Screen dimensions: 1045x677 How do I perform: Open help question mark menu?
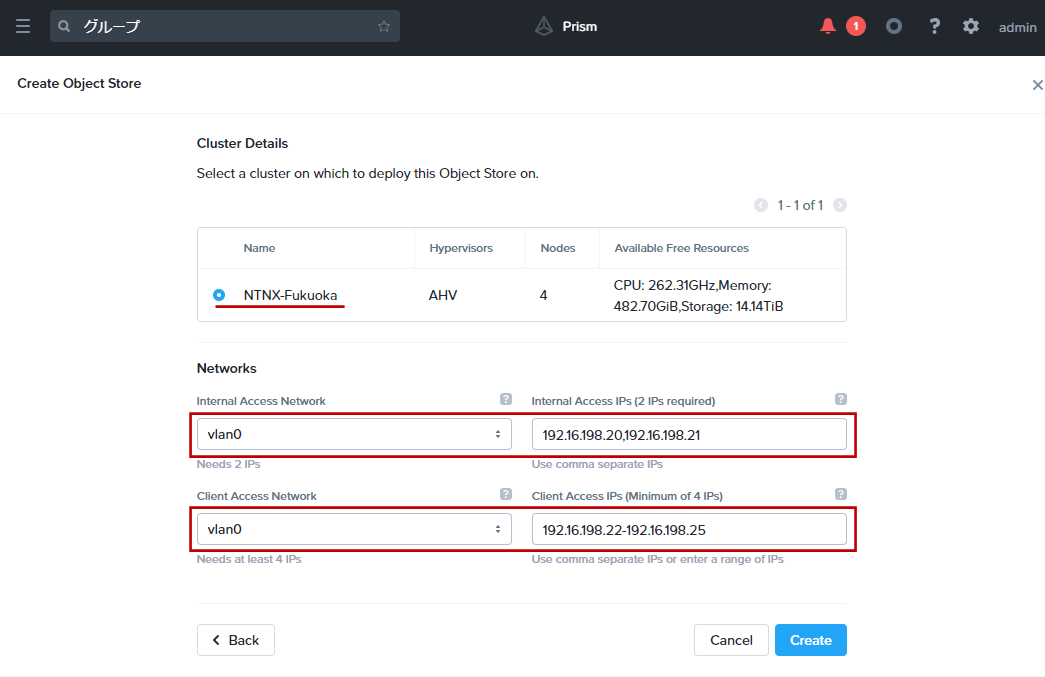(x=934, y=26)
